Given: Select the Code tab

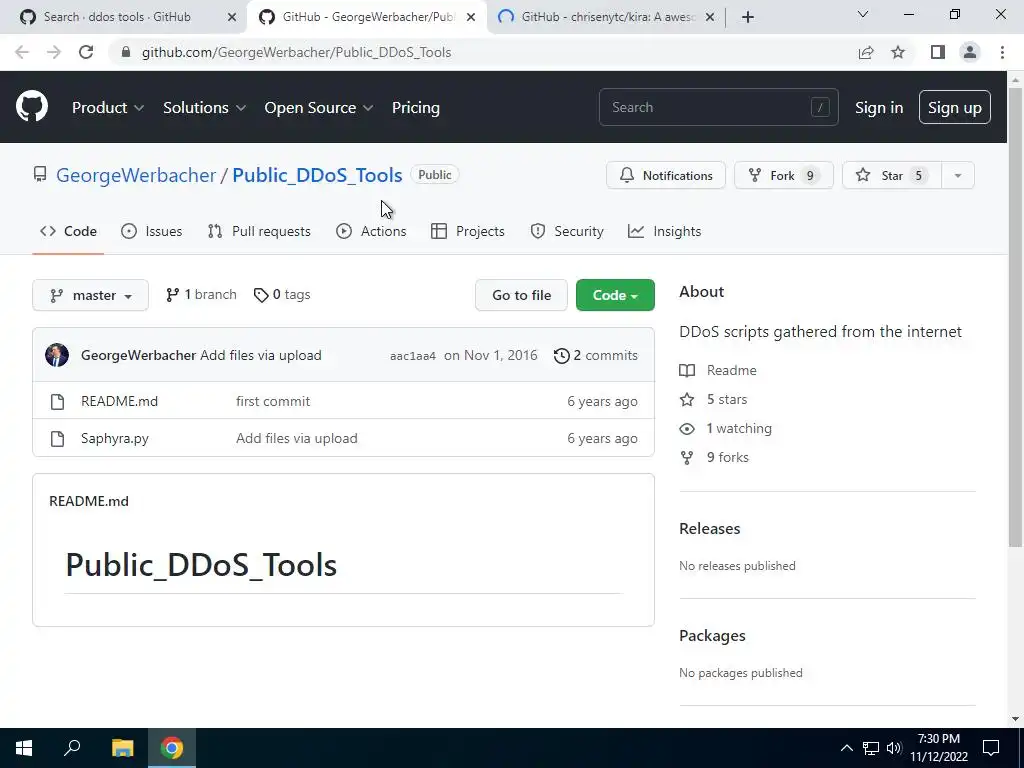Looking at the screenshot, I should (68, 231).
